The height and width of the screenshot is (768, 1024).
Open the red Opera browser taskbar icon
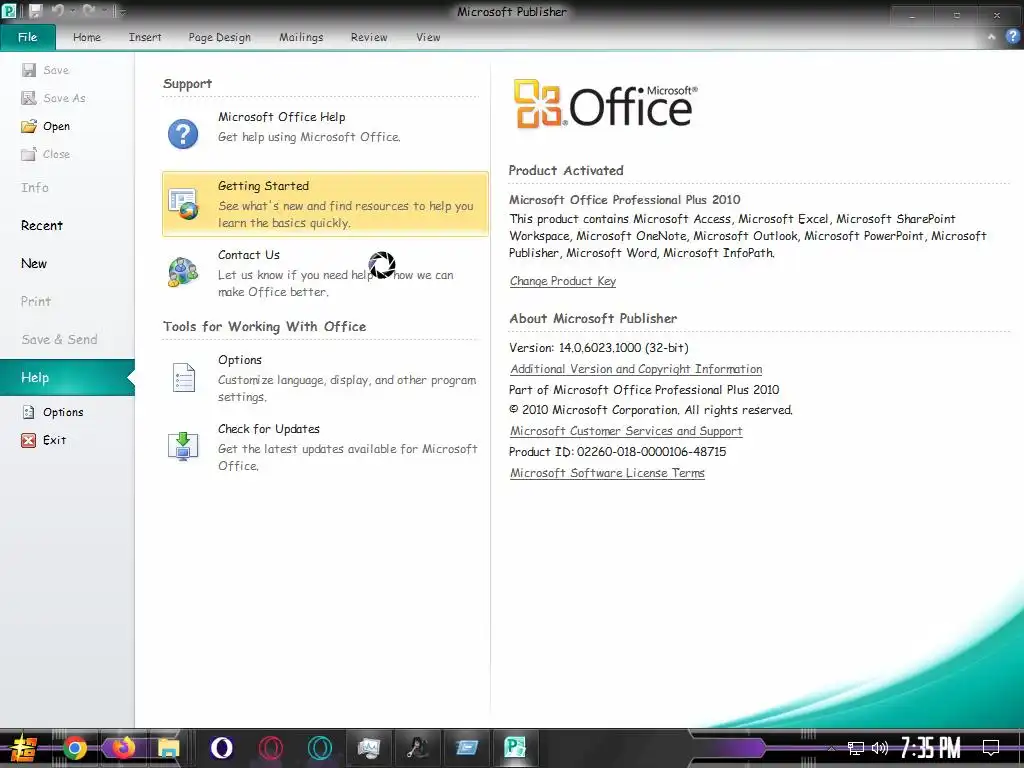(270, 748)
